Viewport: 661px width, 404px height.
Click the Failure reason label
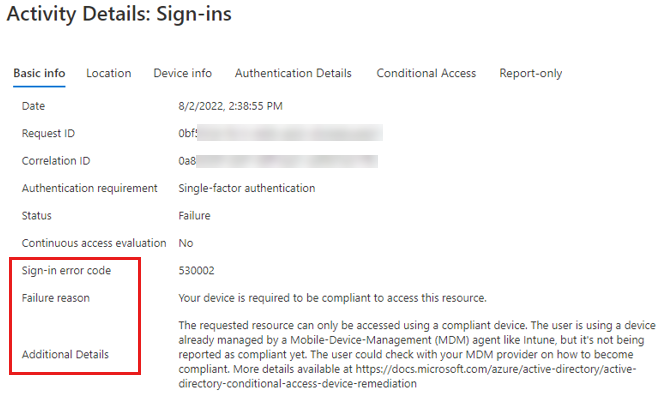[56, 298]
